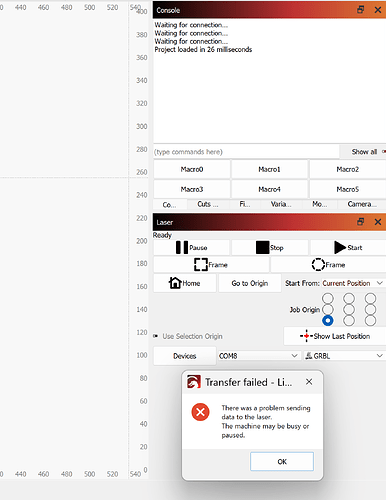
Task: Run Macro1
Action: (269, 169)
